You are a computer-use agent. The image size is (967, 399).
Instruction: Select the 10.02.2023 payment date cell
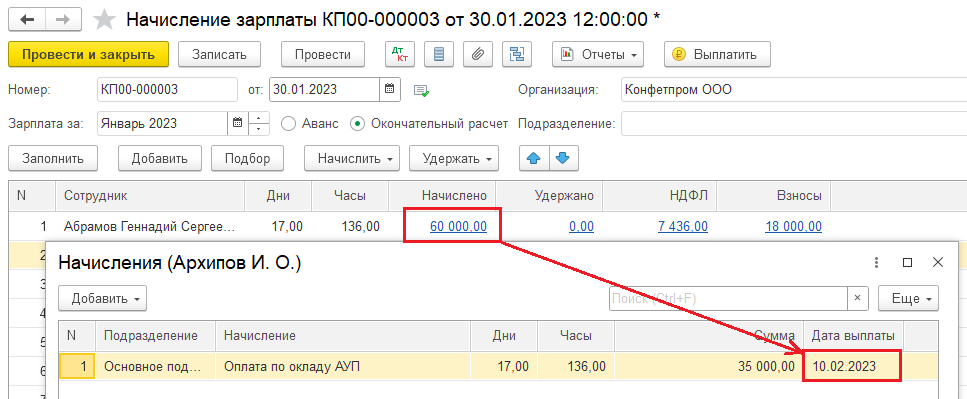click(x=854, y=366)
